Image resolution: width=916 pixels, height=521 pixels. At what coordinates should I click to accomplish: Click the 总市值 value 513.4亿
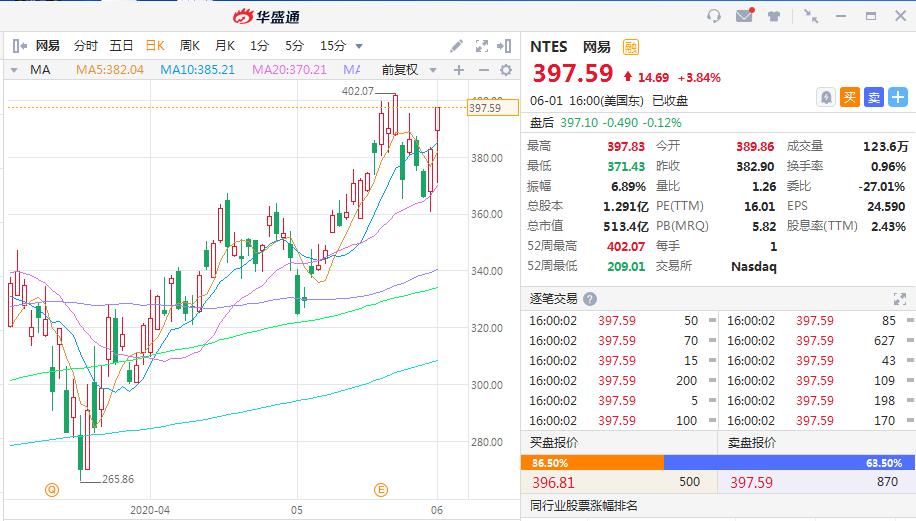625,227
